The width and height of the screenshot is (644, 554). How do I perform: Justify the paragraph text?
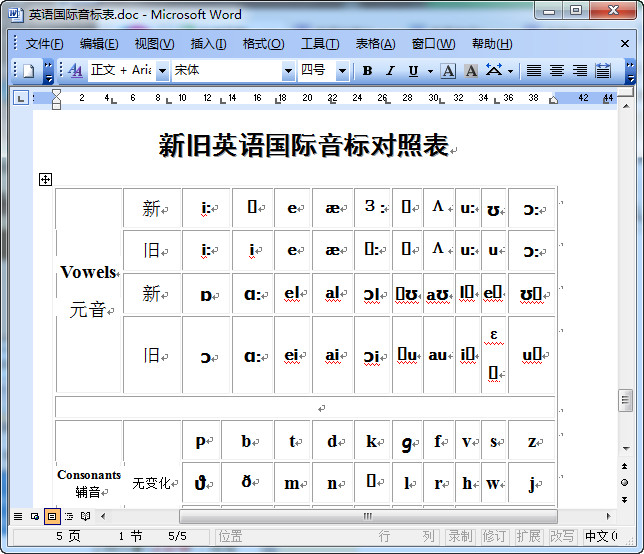click(534, 71)
